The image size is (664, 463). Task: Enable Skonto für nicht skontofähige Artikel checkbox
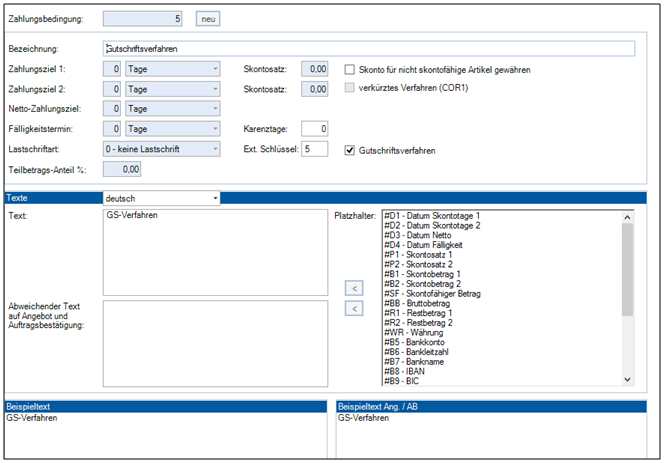pos(350,69)
